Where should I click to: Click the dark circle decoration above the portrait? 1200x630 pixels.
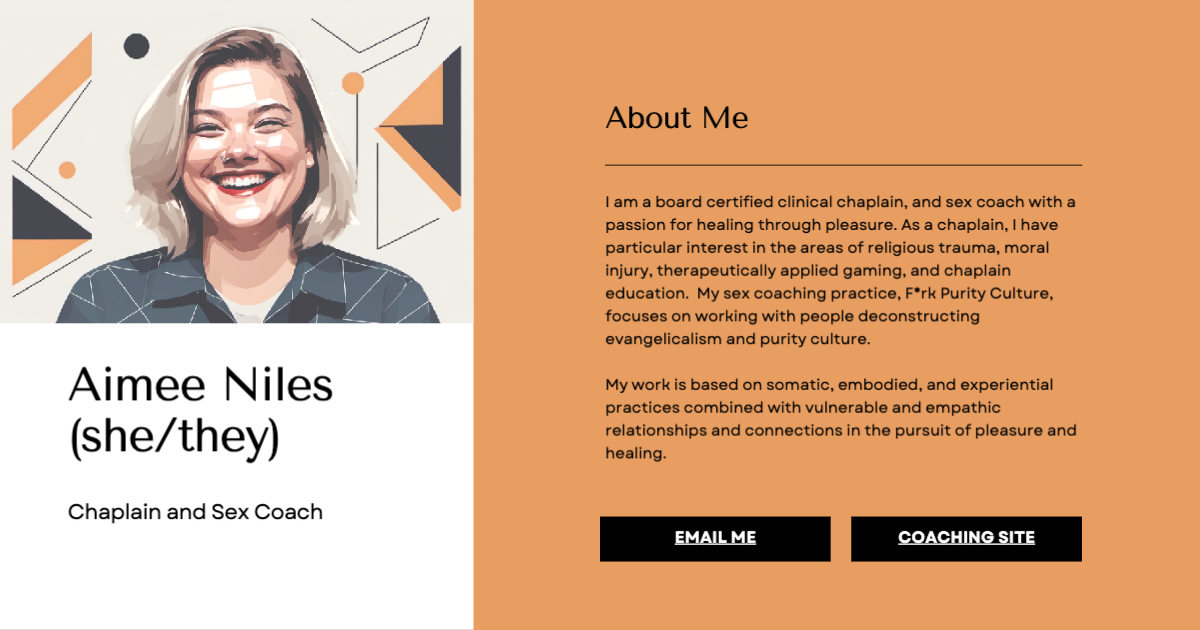135,43
